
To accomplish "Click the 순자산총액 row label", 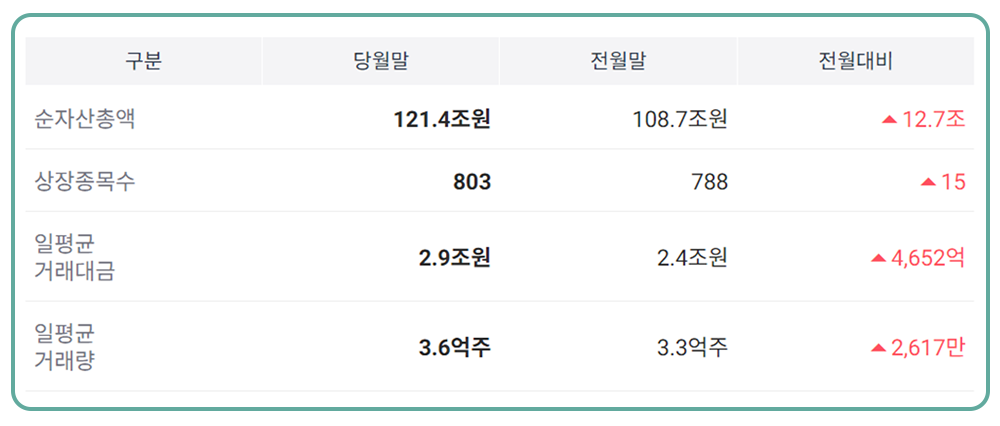I will click(84, 120).
